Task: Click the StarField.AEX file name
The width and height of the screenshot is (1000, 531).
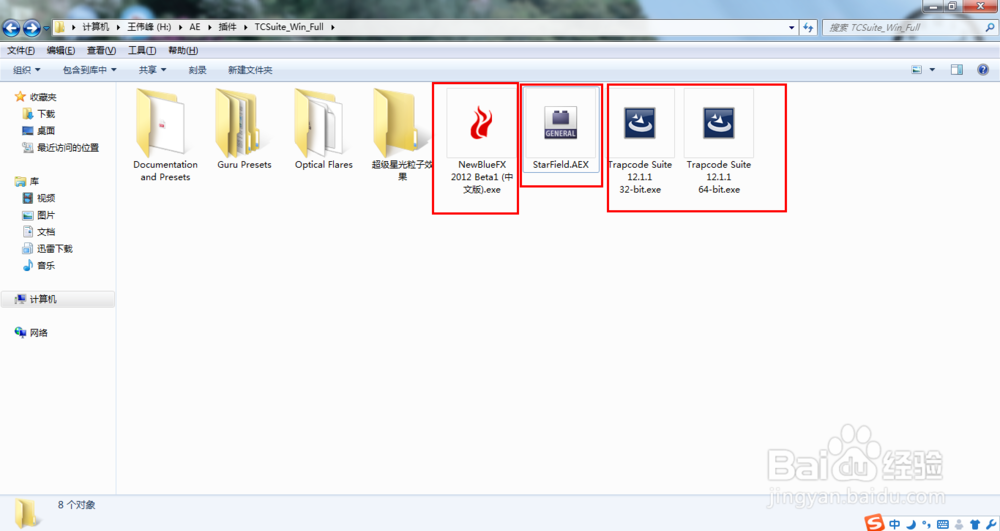Action: point(561,164)
